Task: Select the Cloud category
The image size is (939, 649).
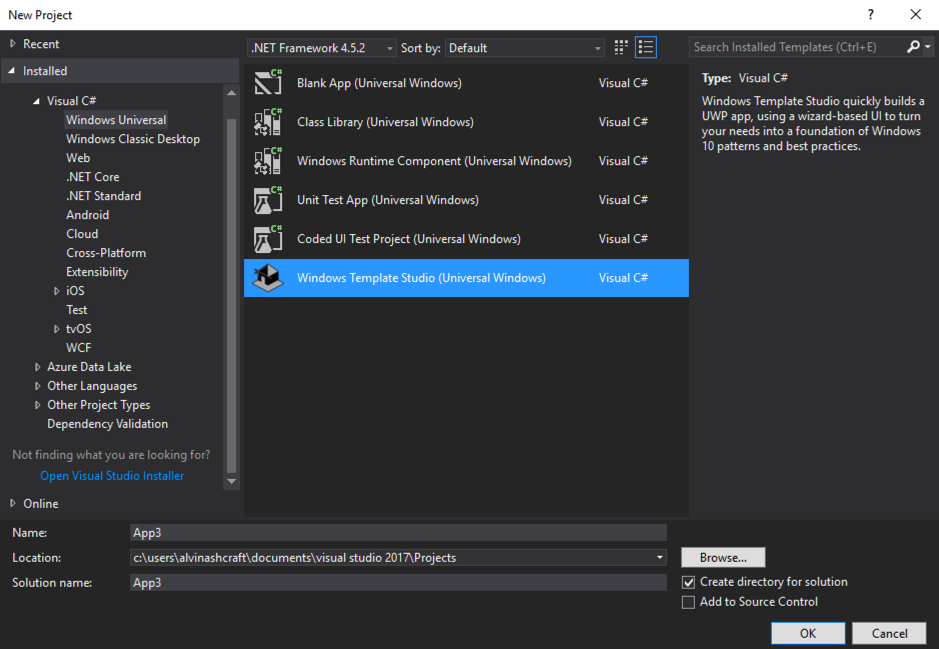Action: point(82,234)
